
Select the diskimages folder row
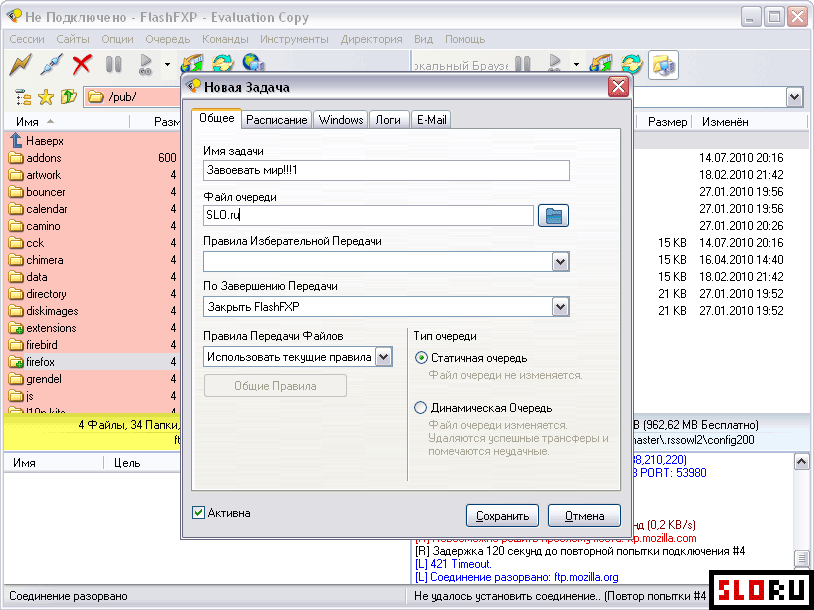93,311
